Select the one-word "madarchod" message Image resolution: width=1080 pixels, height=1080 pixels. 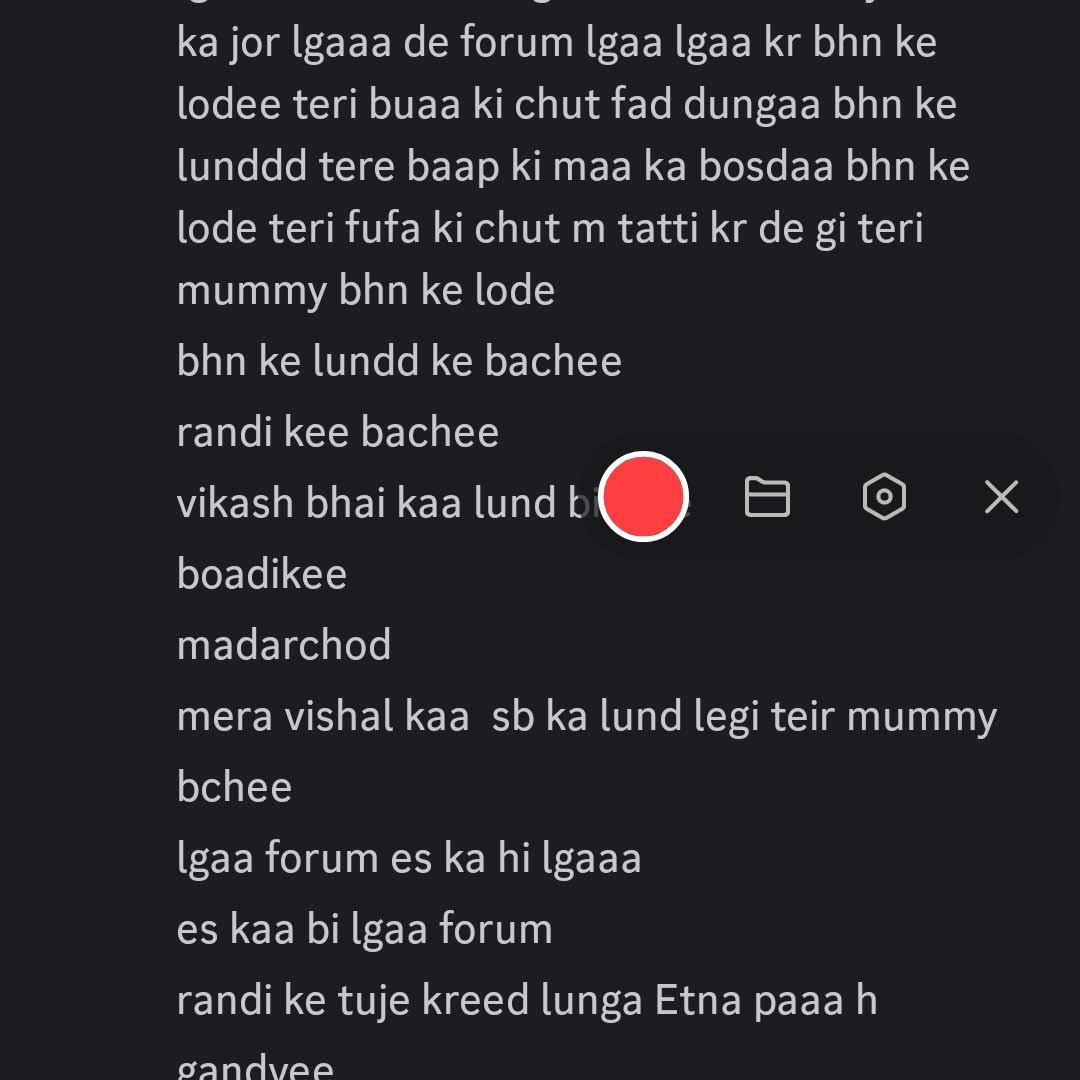click(x=283, y=645)
